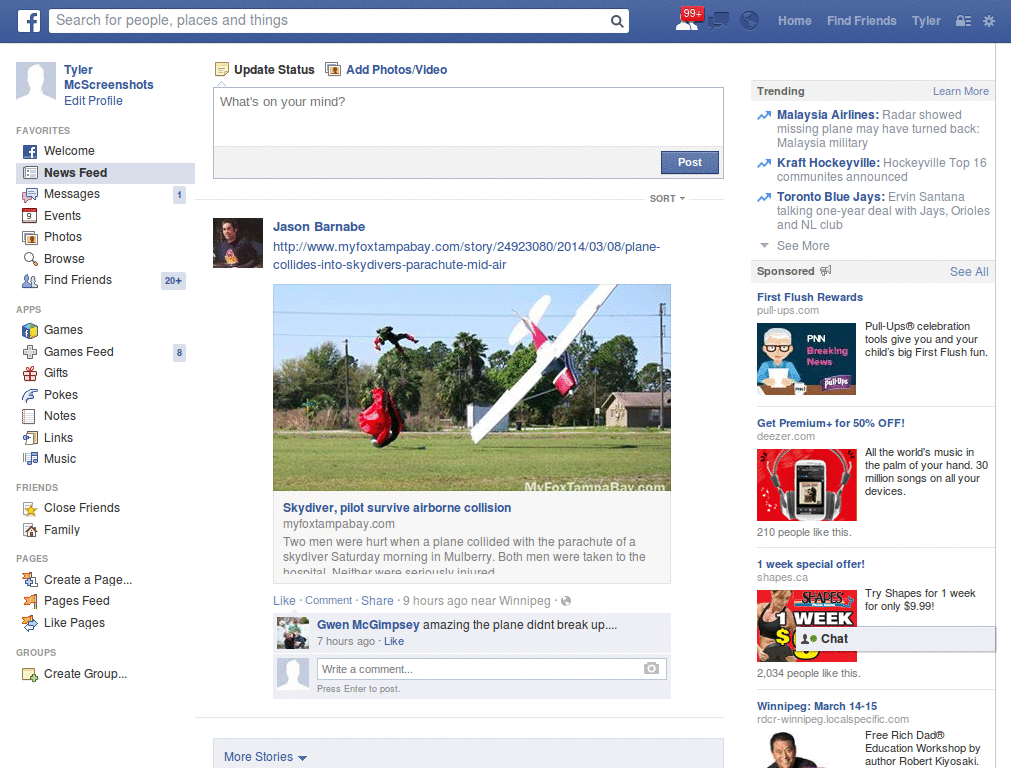Select News Feed in sidebar
The image size is (1024, 768).
click(105, 173)
